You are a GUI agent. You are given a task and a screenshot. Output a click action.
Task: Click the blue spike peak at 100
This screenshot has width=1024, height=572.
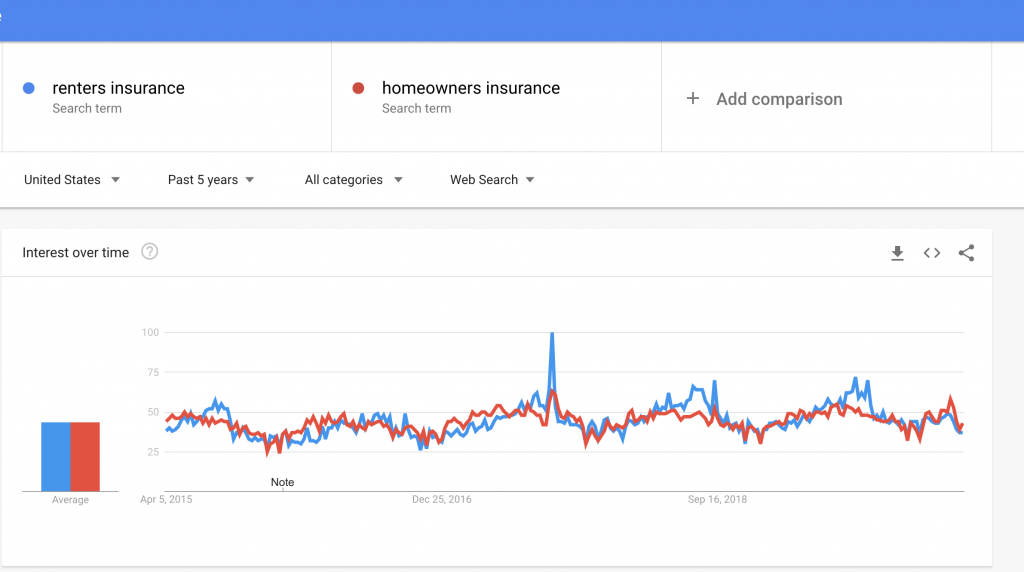[552, 334]
